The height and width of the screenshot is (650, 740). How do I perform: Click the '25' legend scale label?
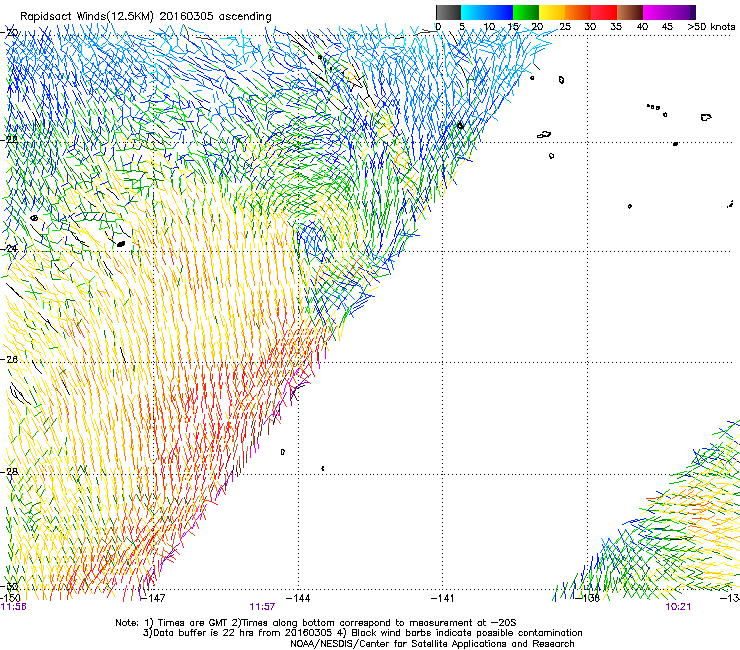[x=565, y=27]
